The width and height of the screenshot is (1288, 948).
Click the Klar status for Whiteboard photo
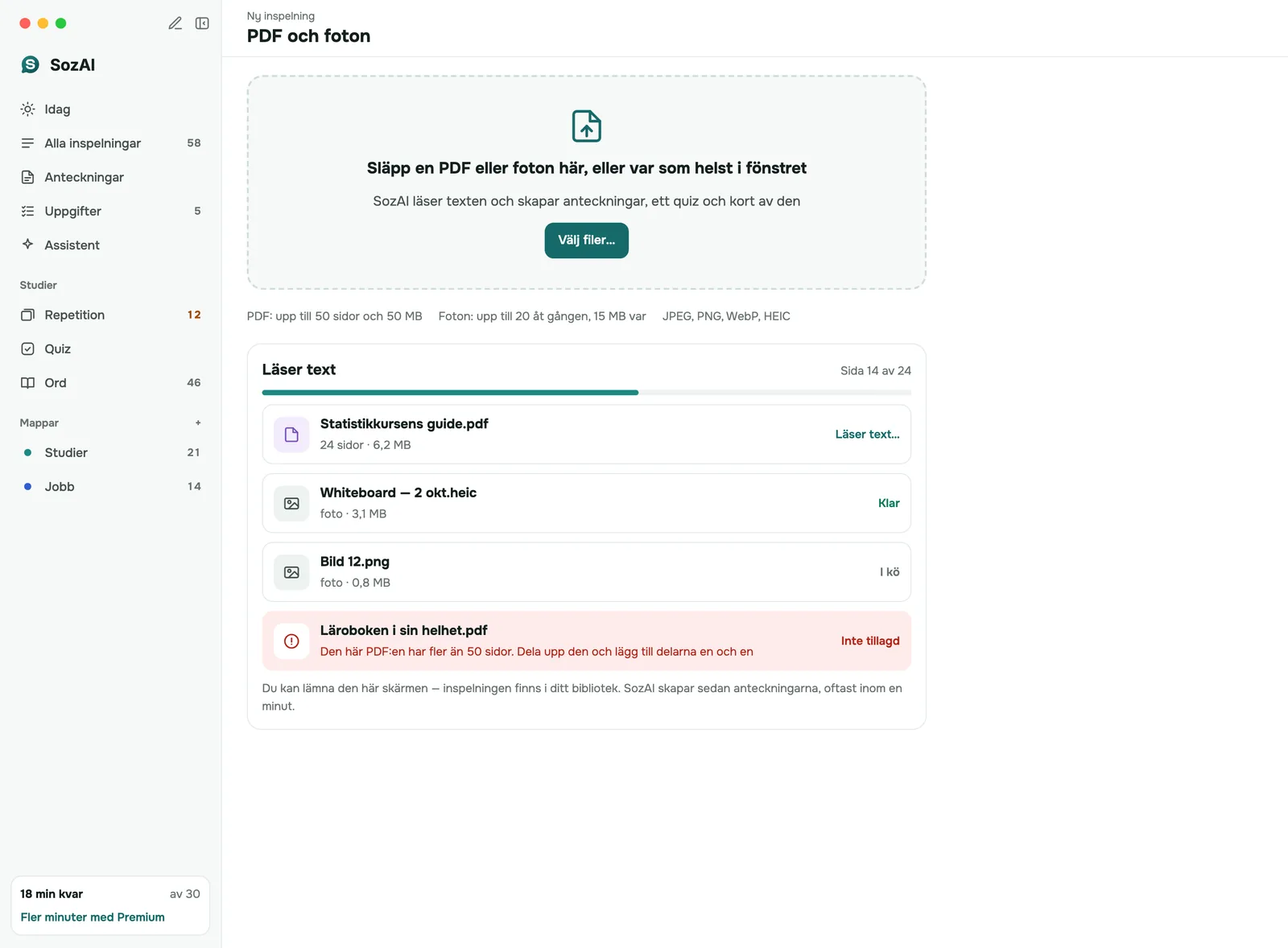point(889,503)
